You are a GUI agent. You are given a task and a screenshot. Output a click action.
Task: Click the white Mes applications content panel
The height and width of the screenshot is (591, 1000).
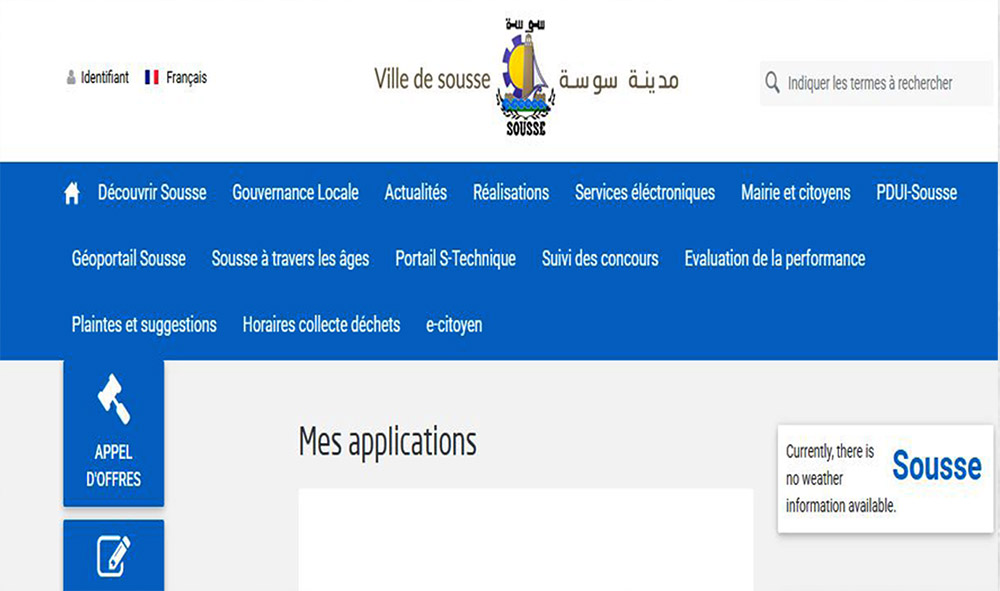pyautogui.click(x=526, y=540)
